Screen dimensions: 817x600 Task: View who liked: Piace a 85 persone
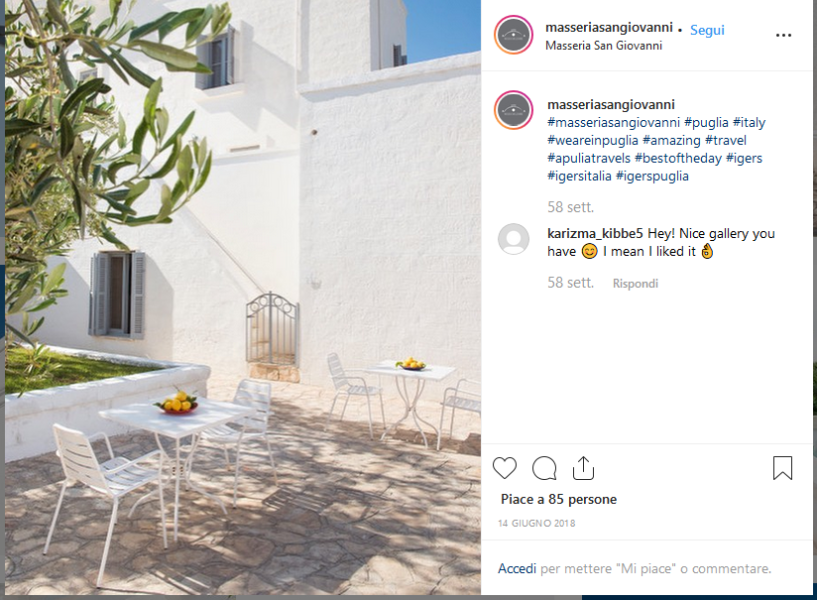tap(559, 499)
